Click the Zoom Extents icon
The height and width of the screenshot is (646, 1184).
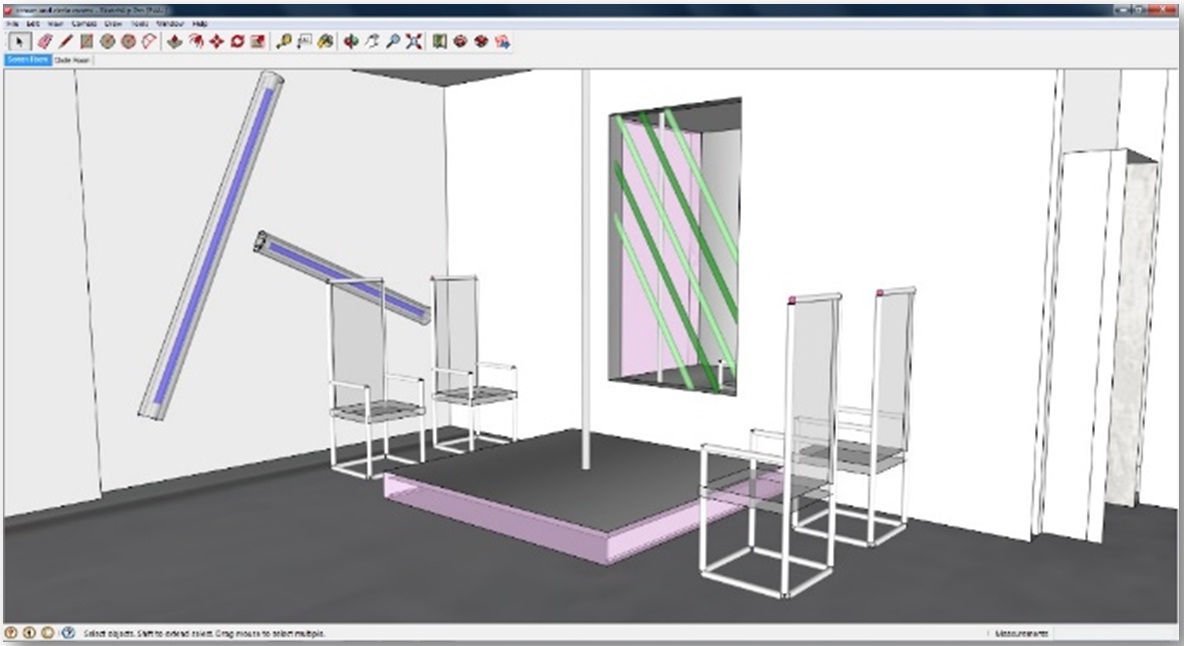click(414, 42)
